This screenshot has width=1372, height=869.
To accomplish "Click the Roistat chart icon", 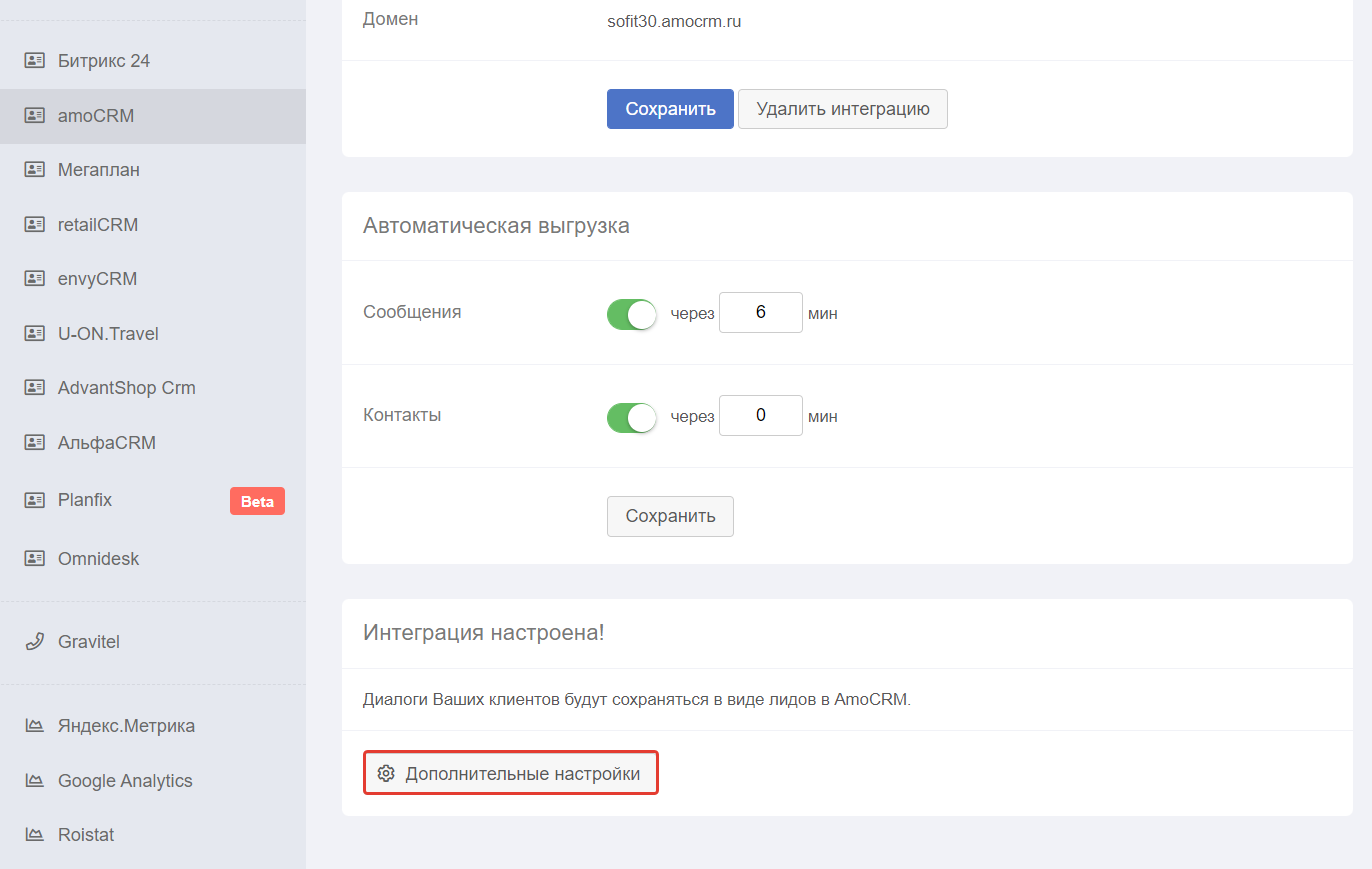I will [35, 835].
